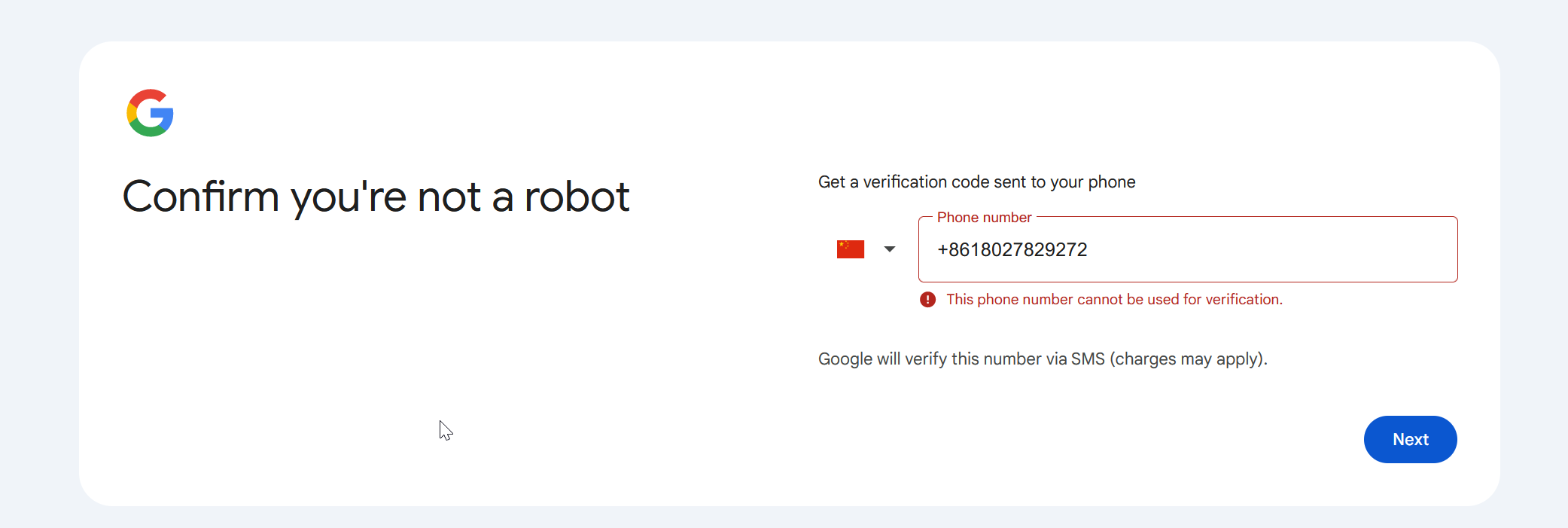
Task: Click the 'cannot be used for verification' error message
Action: [1114, 300]
